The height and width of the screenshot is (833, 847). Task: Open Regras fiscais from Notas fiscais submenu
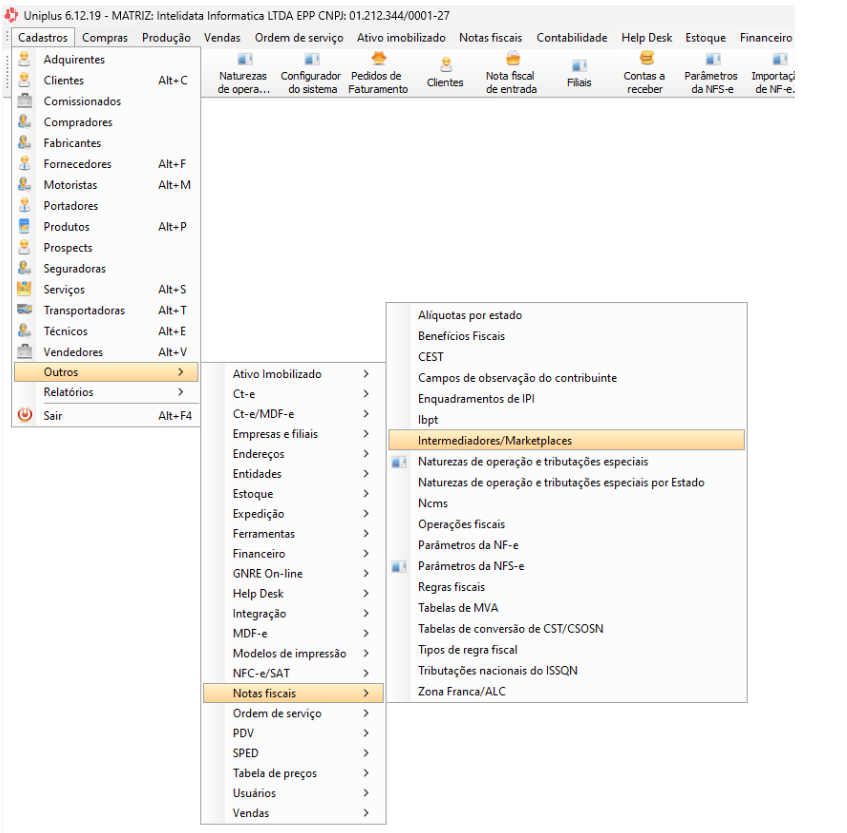coord(451,587)
